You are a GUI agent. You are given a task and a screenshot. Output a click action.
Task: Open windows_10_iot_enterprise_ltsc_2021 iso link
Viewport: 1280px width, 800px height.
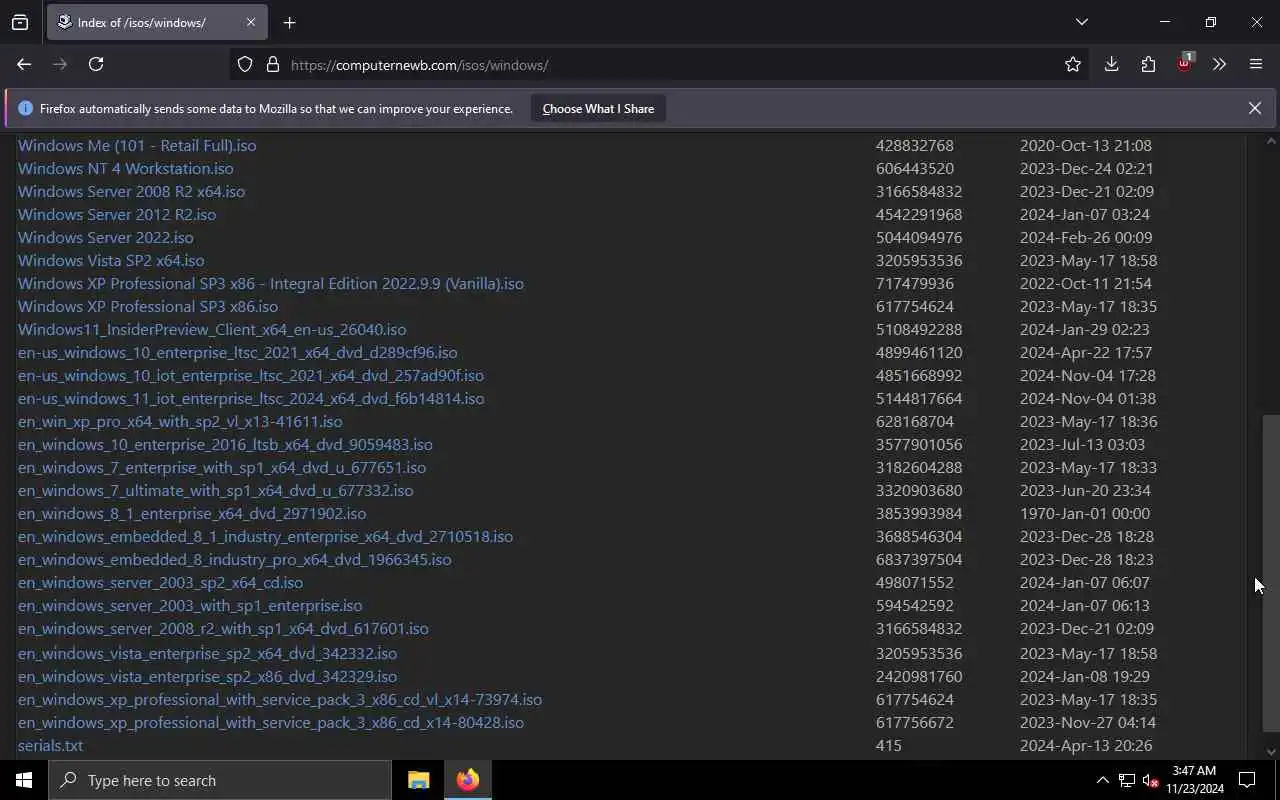251,375
